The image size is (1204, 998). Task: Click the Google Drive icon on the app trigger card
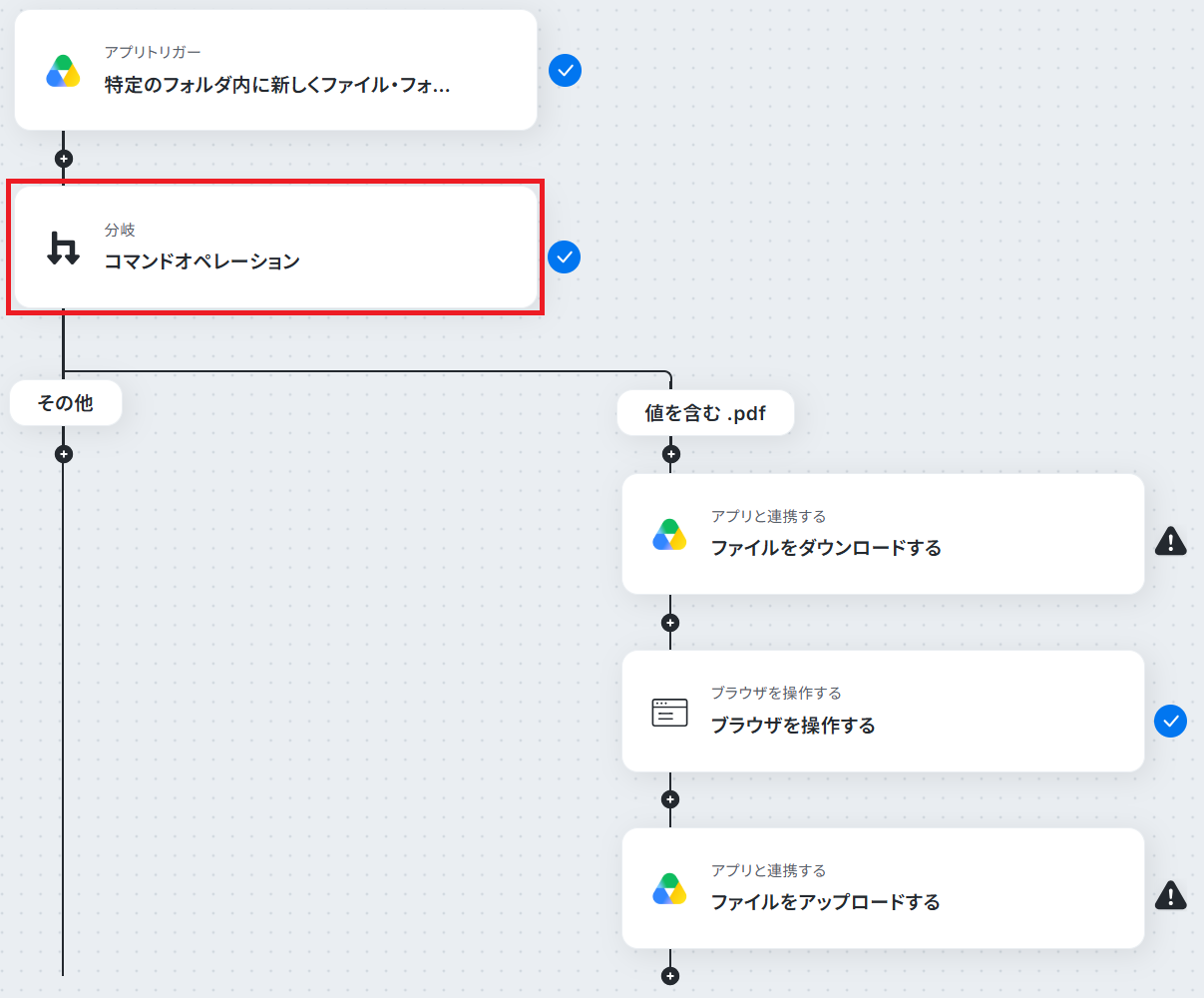[63, 71]
